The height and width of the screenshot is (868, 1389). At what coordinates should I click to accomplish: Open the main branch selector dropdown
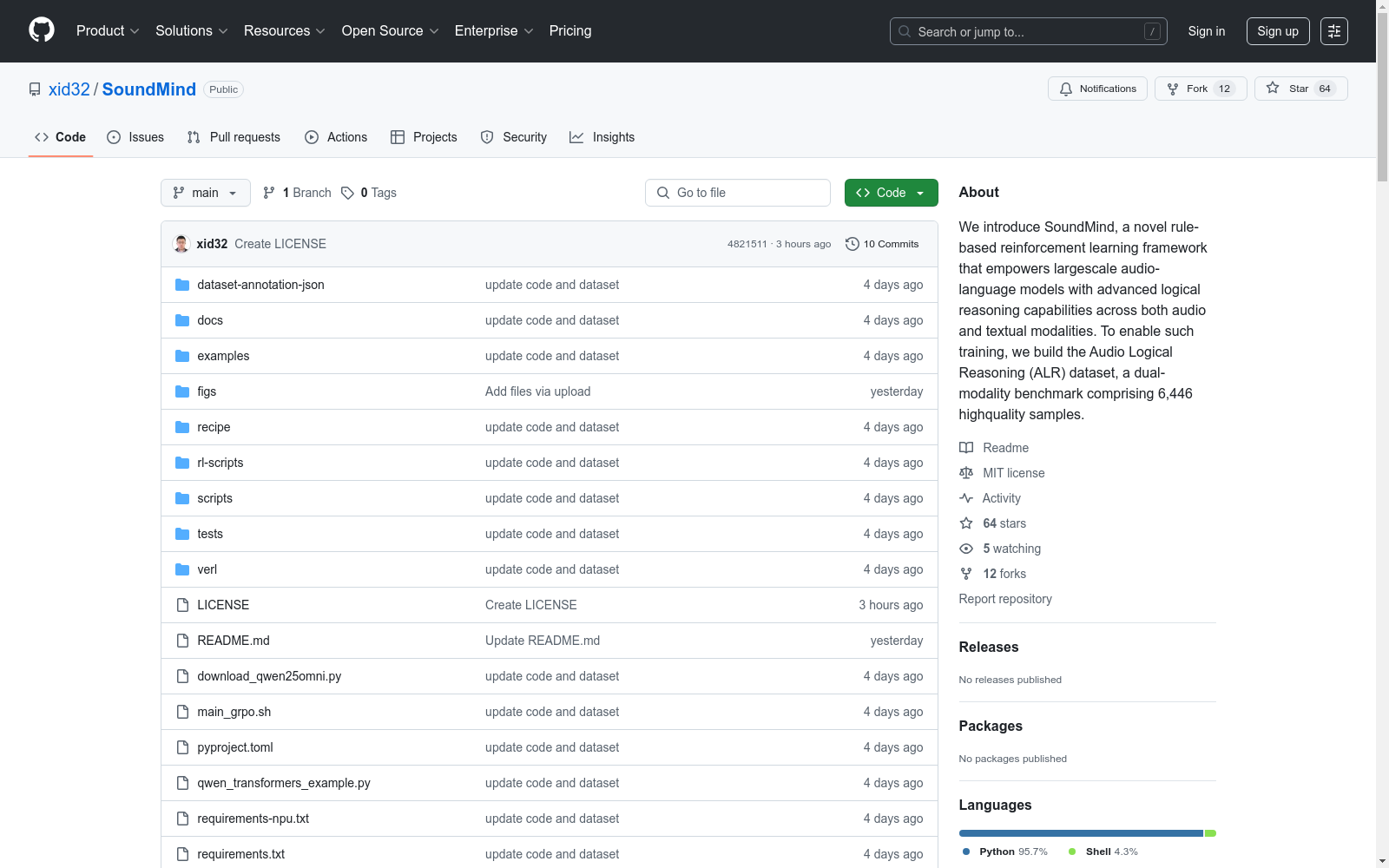[206, 193]
